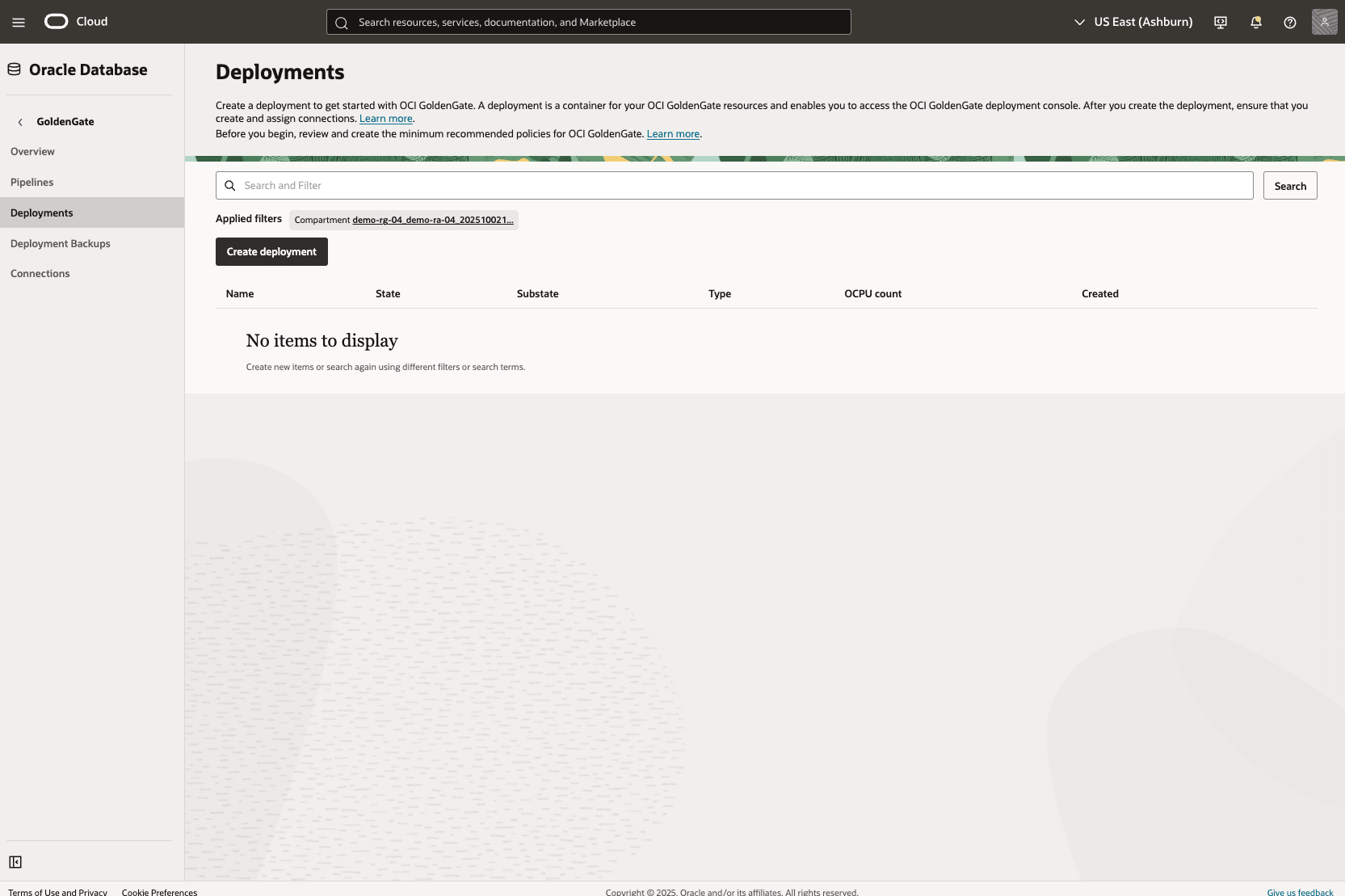Viewport: 1345px width, 896px height.
Task: Open Cloud Shell developer tools
Action: click(x=1220, y=22)
